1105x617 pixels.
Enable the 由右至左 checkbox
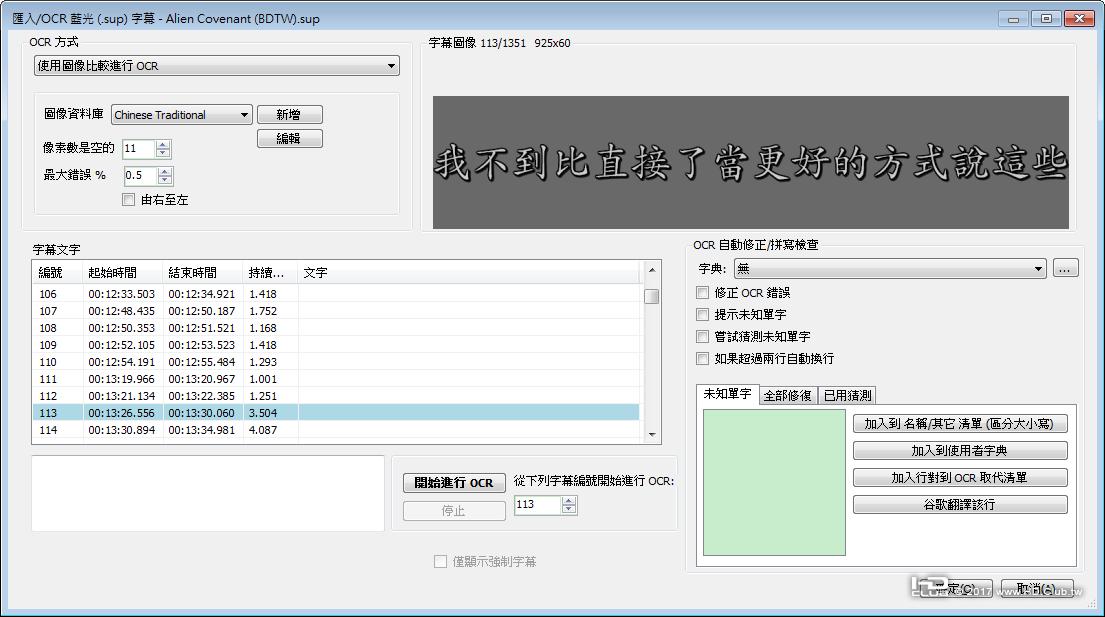click(128, 200)
